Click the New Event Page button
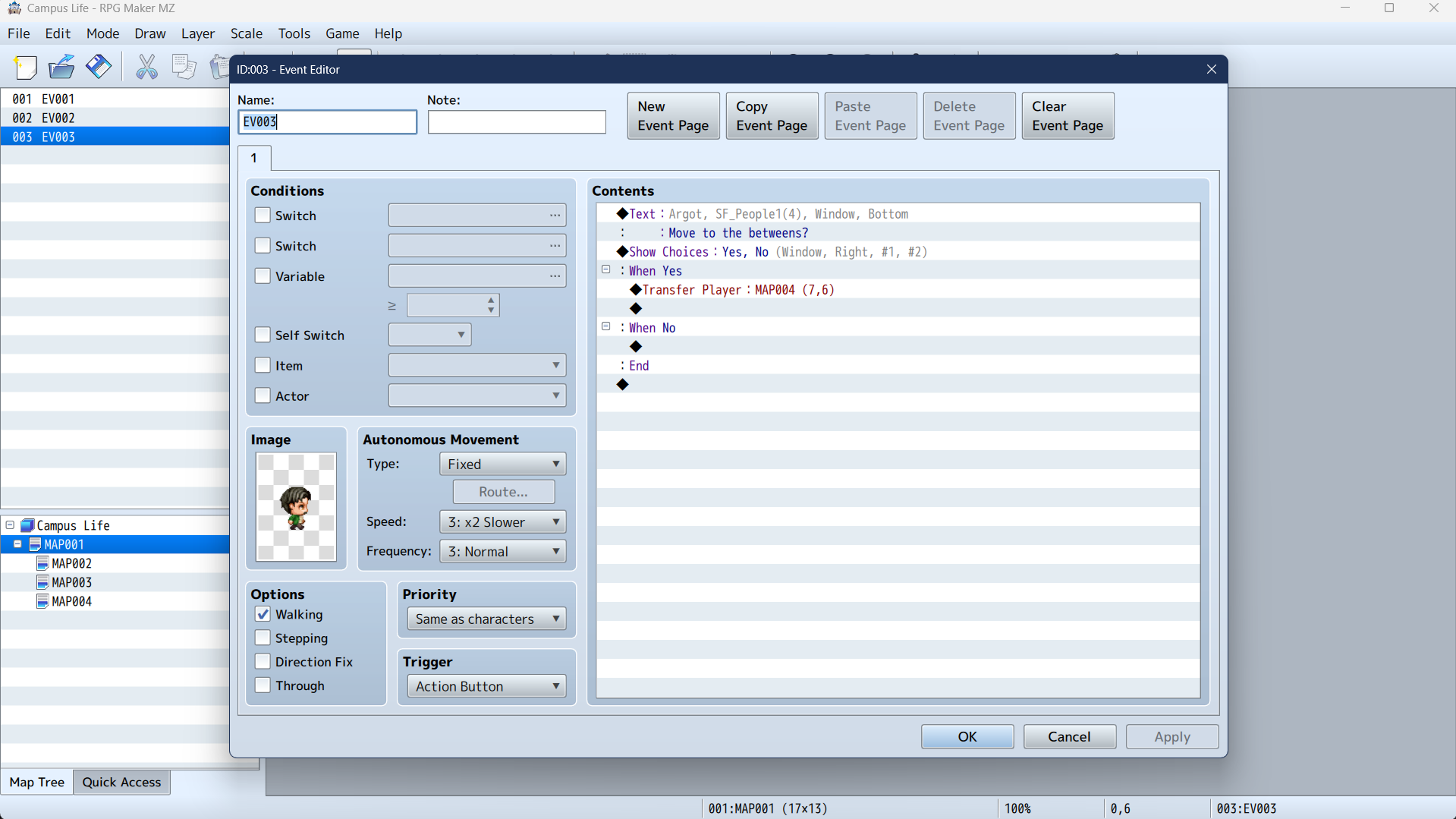The width and height of the screenshot is (1456, 819). (x=673, y=116)
